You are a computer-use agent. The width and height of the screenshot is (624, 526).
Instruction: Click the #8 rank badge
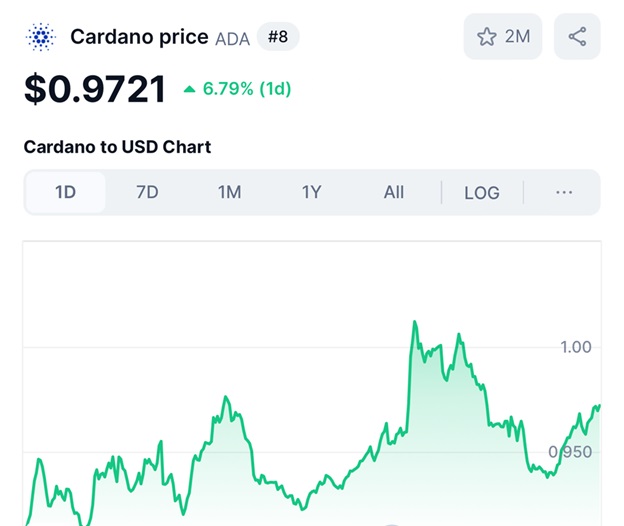click(x=278, y=38)
